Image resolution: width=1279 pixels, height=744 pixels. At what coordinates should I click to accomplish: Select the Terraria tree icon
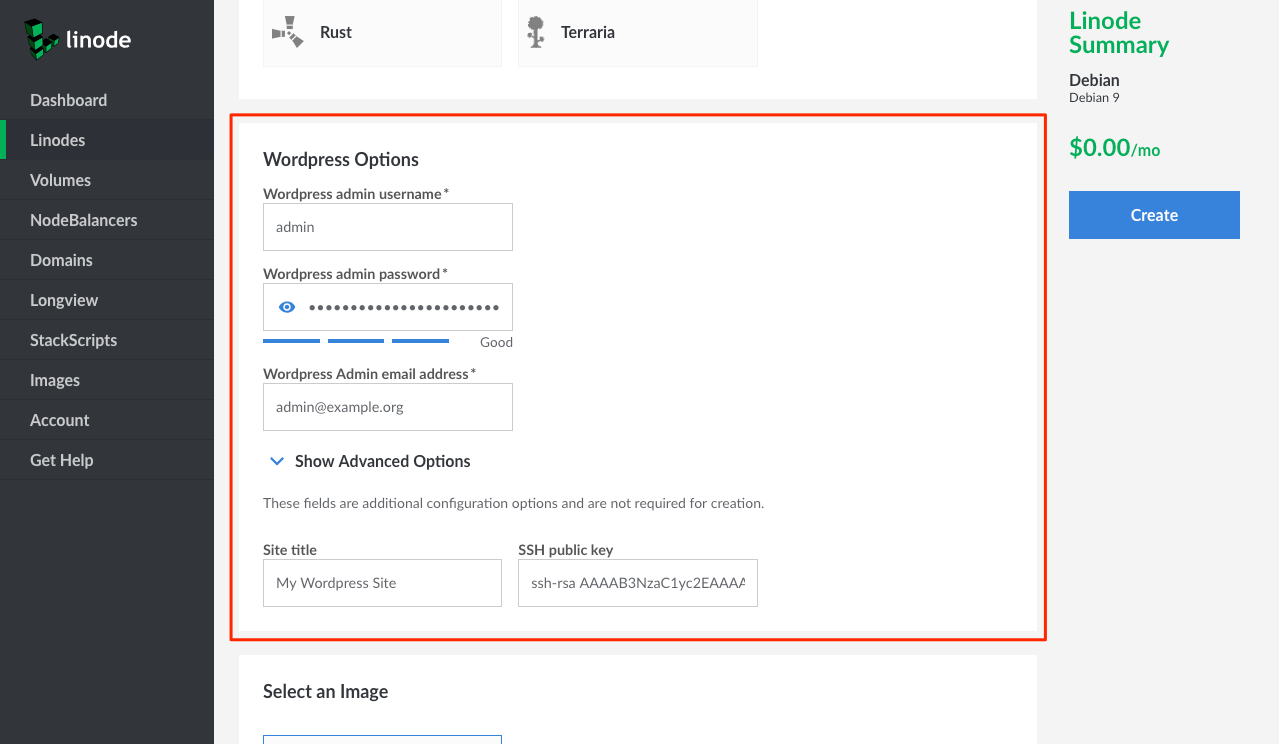pyautogui.click(x=536, y=32)
